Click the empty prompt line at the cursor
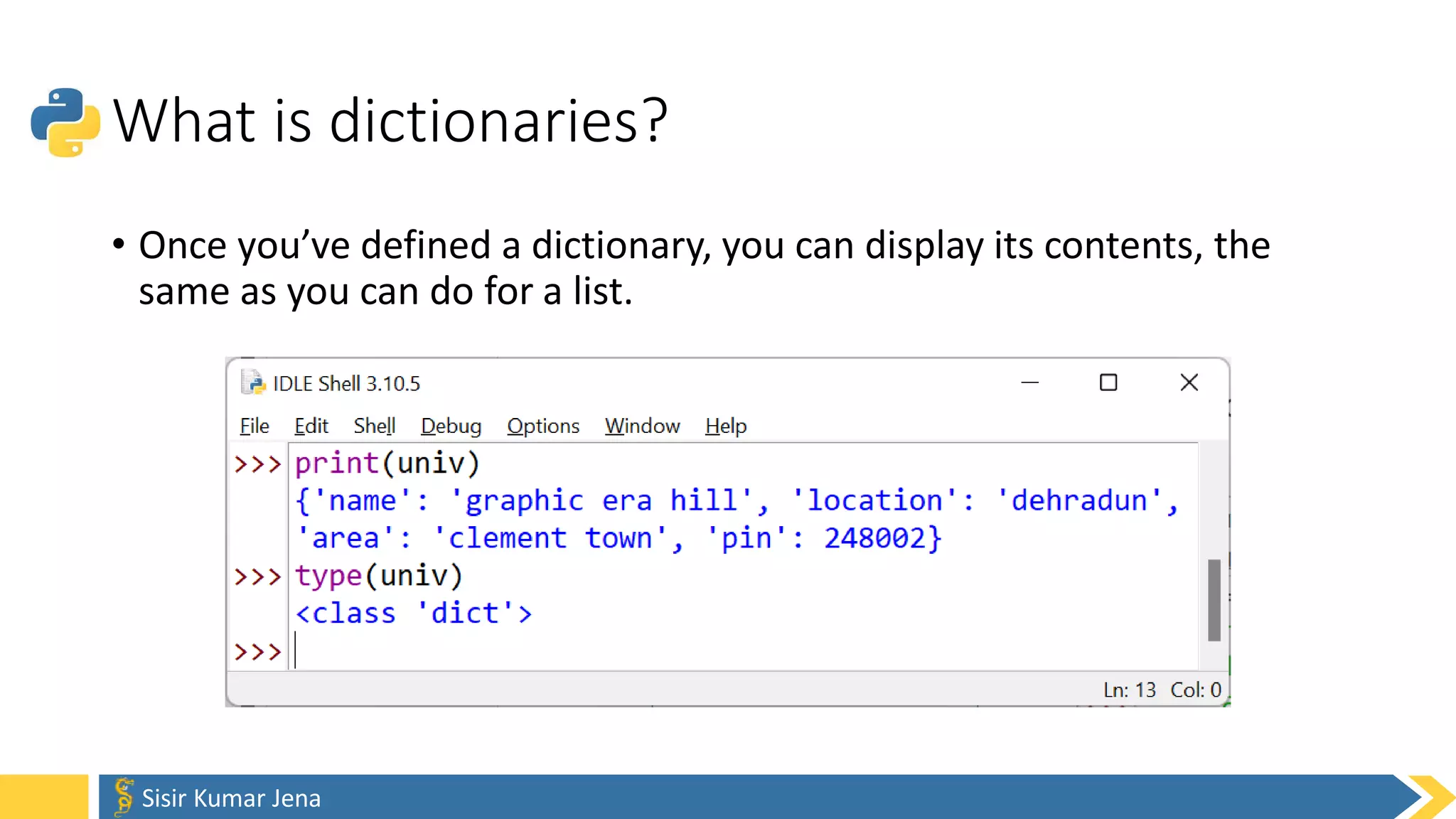1456x819 pixels. pos(743,651)
